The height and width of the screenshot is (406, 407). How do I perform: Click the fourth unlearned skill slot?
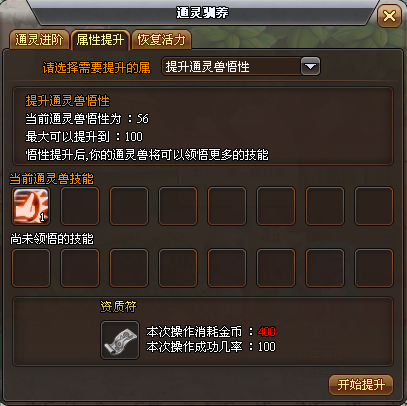coord(178,268)
